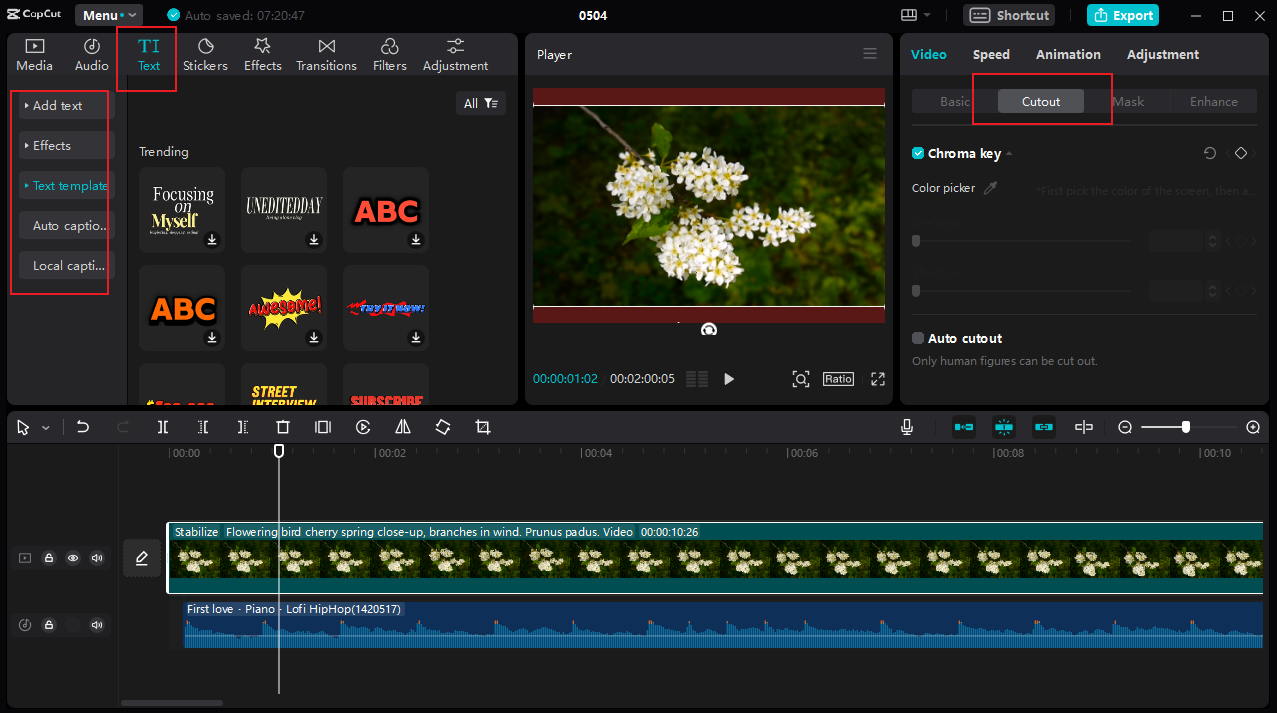Switch to the Animation tab
Viewport: 1277px width, 713px height.
click(x=1068, y=54)
